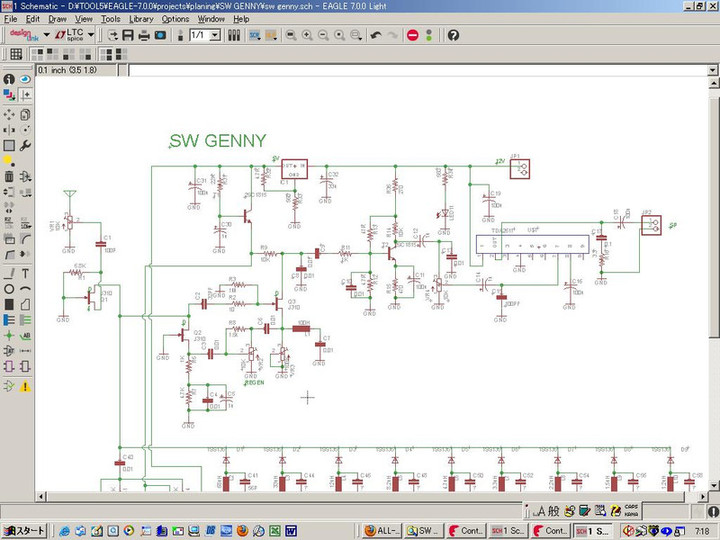Screen dimensions: 720x540
Task: Click the Save icon in the toolbar
Action: [128, 35]
